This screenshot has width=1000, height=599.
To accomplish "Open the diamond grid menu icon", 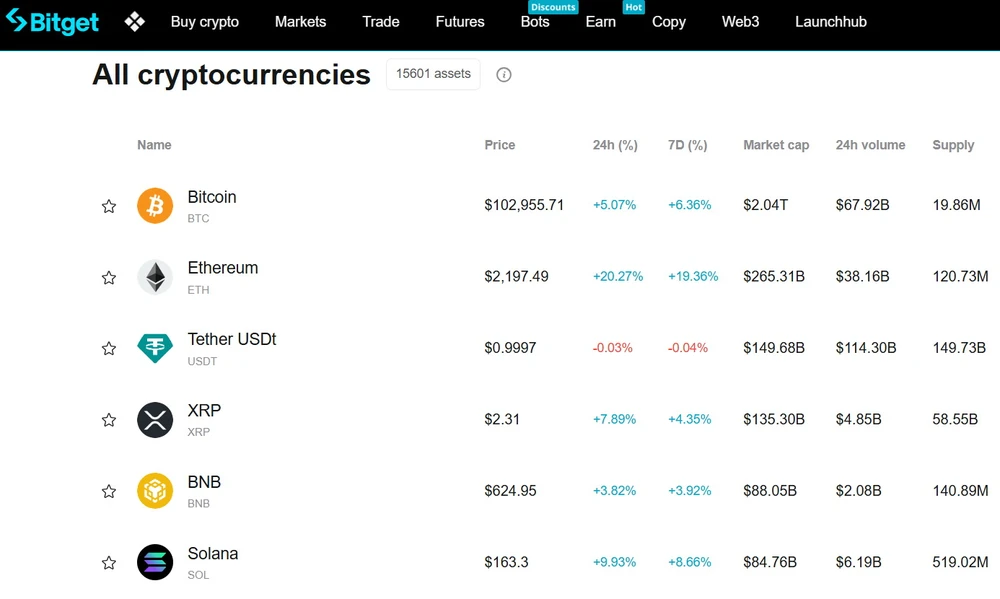I will tap(135, 21).
